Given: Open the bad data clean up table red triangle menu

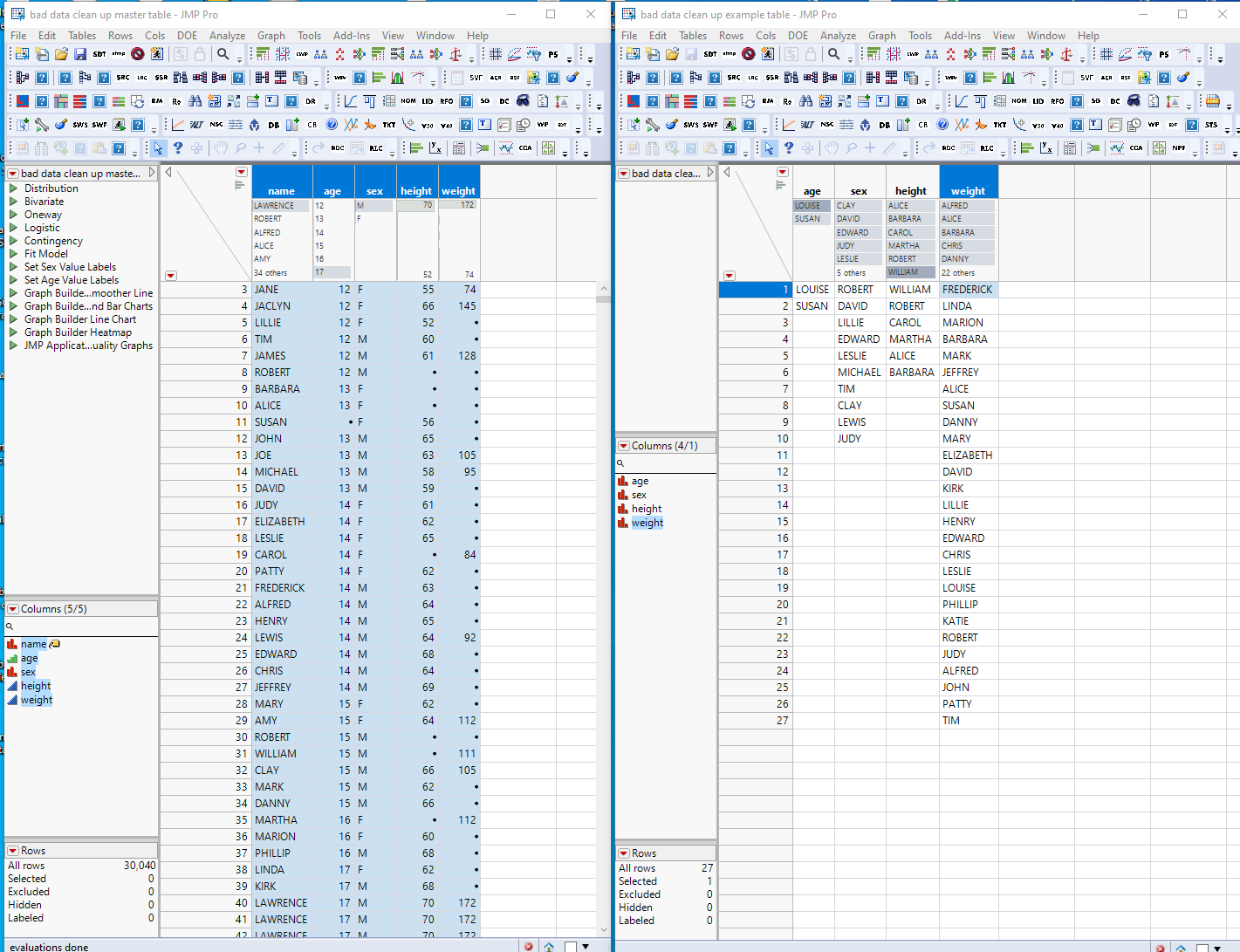Looking at the screenshot, I should click(x=13, y=173).
